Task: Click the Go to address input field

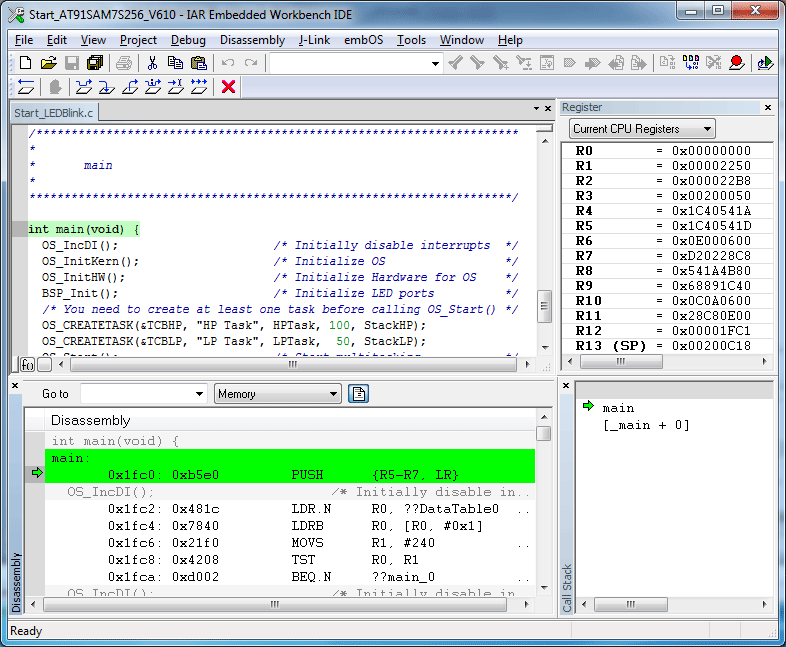Action: [x=138, y=394]
